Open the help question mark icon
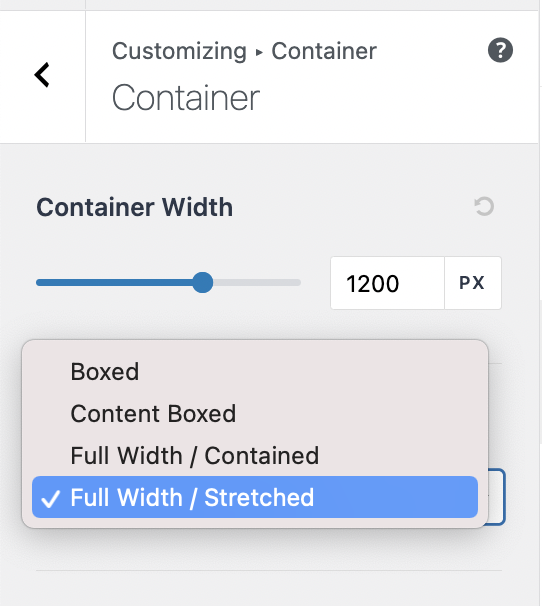Image resolution: width=542 pixels, height=606 pixels. coord(500,50)
